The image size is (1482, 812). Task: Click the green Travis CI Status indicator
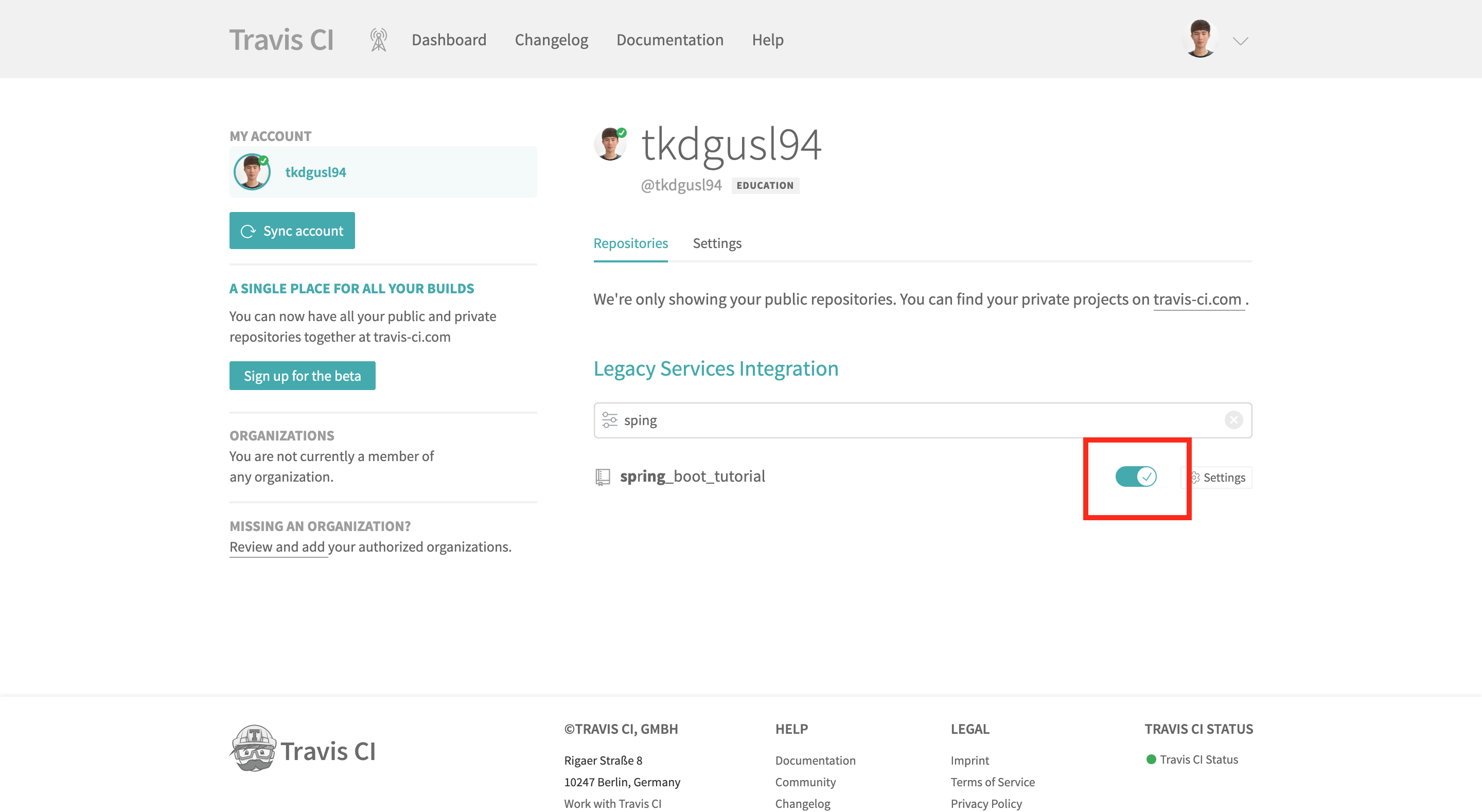pyautogui.click(x=1151, y=759)
